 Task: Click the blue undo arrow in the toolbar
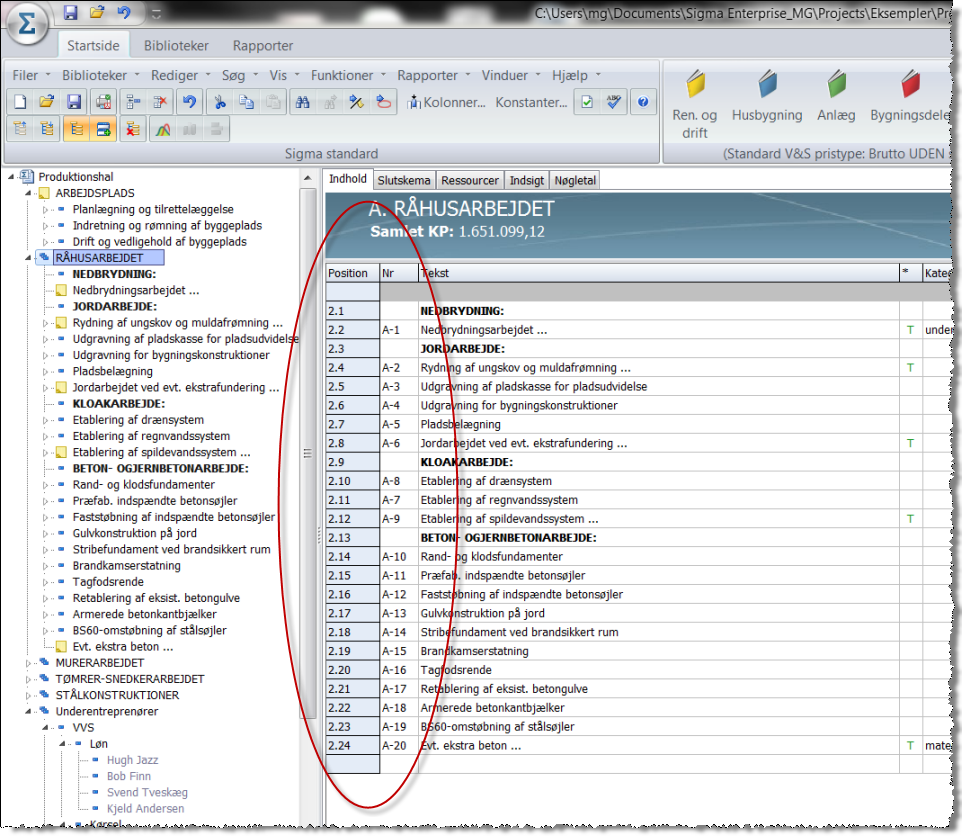pyautogui.click(x=190, y=102)
